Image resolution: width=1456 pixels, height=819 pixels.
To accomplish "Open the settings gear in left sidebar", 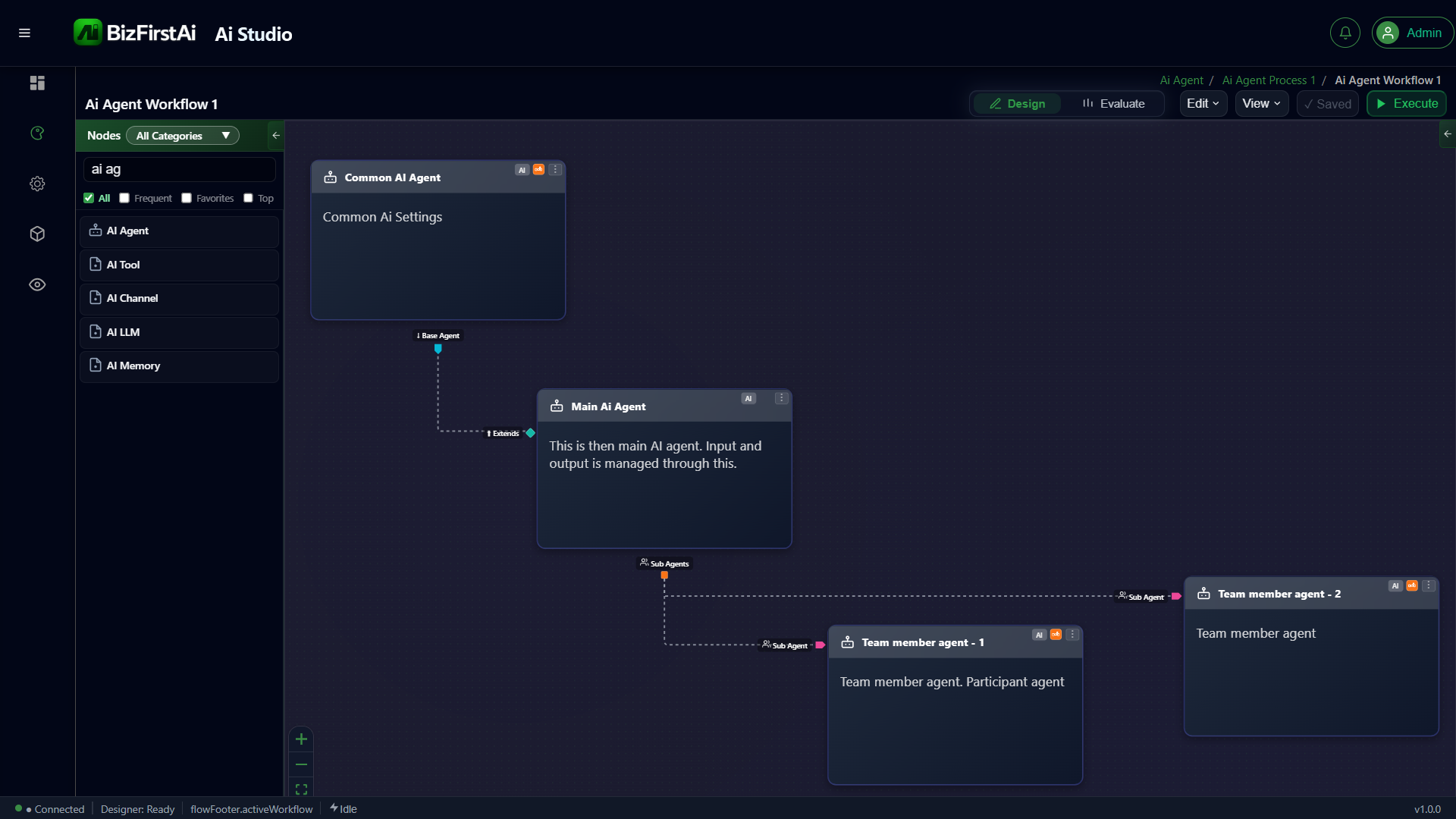I will [37, 184].
